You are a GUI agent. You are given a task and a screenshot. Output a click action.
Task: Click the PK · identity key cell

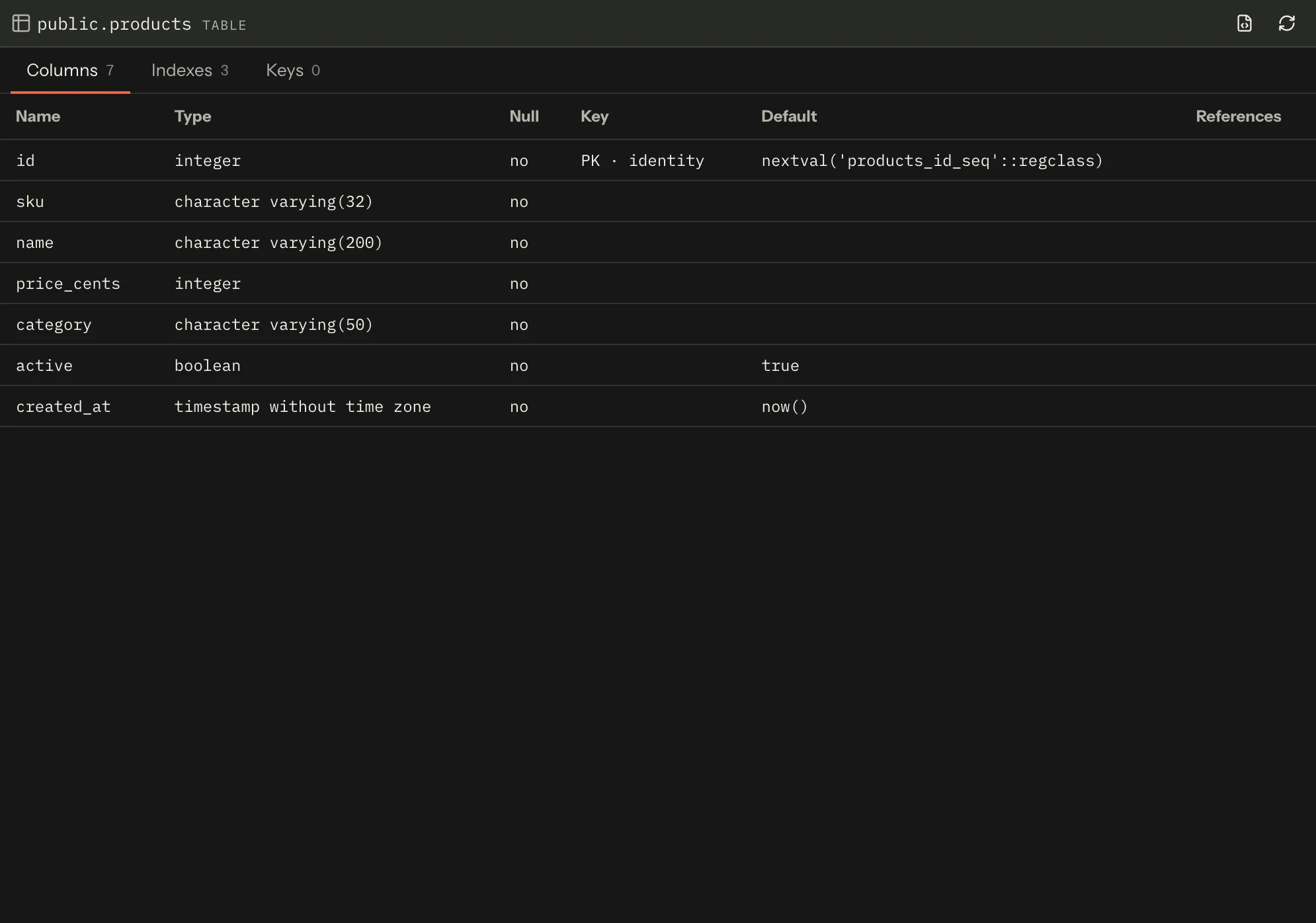pos(642,161)
